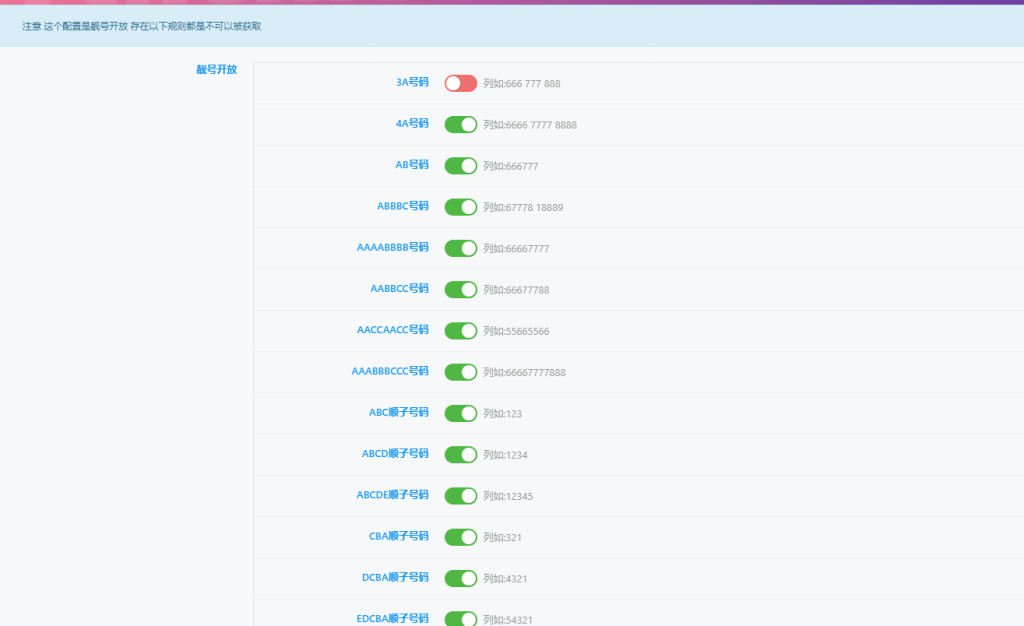The height and width of the screenshot is (626, 1024).
Task: Toggle the ABBBC号码 switch off
Action: (461, 207)
